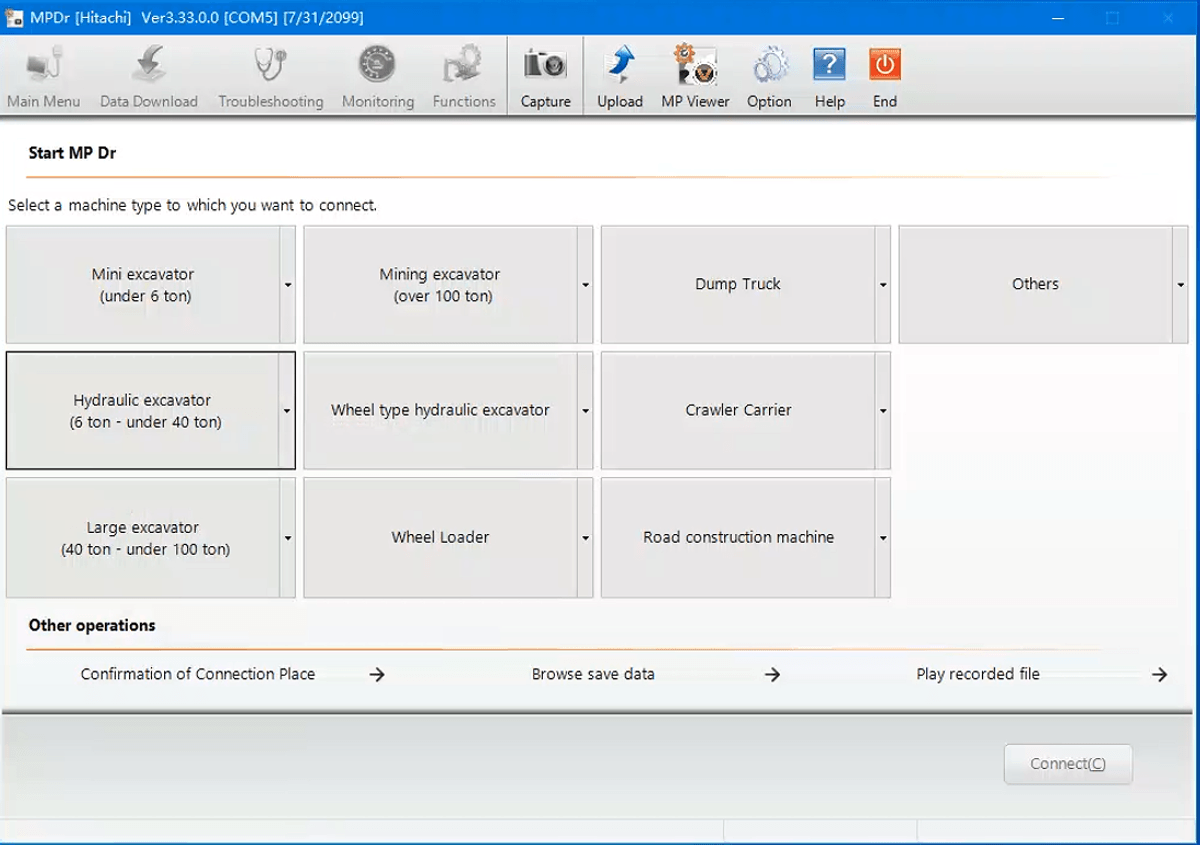
Task: Select Hydraulic excavator machine type
Action: coord(143,410)
